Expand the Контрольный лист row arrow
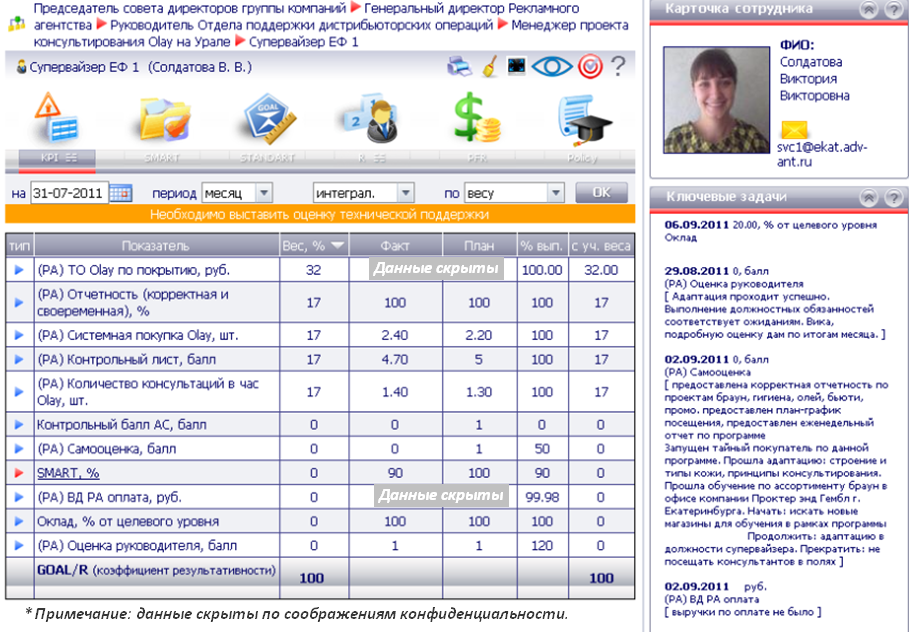Image resolution: width=909 pixels, height=632 pixels. coord(19,359)
